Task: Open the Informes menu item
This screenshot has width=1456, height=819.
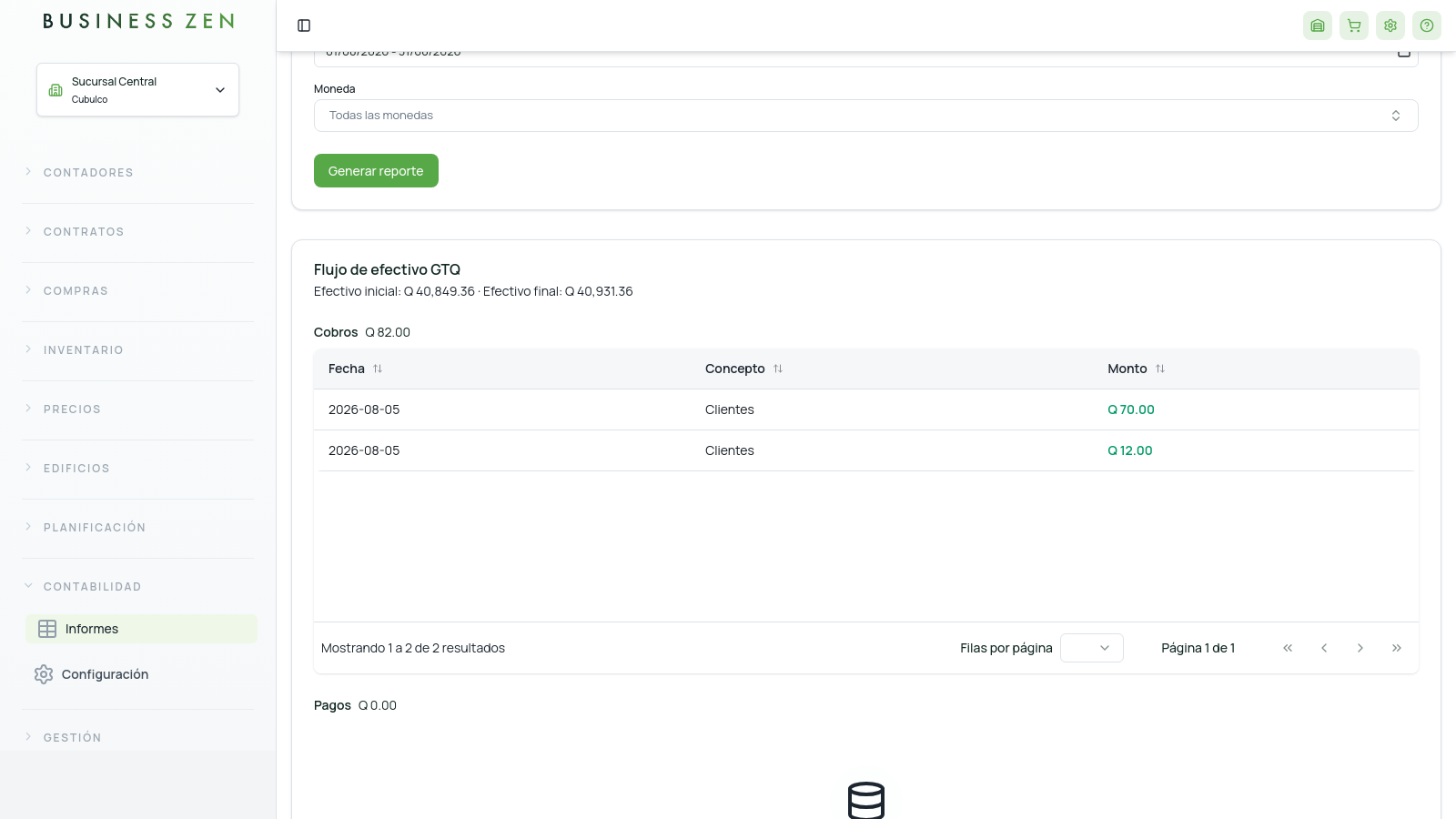Action: 141,629
